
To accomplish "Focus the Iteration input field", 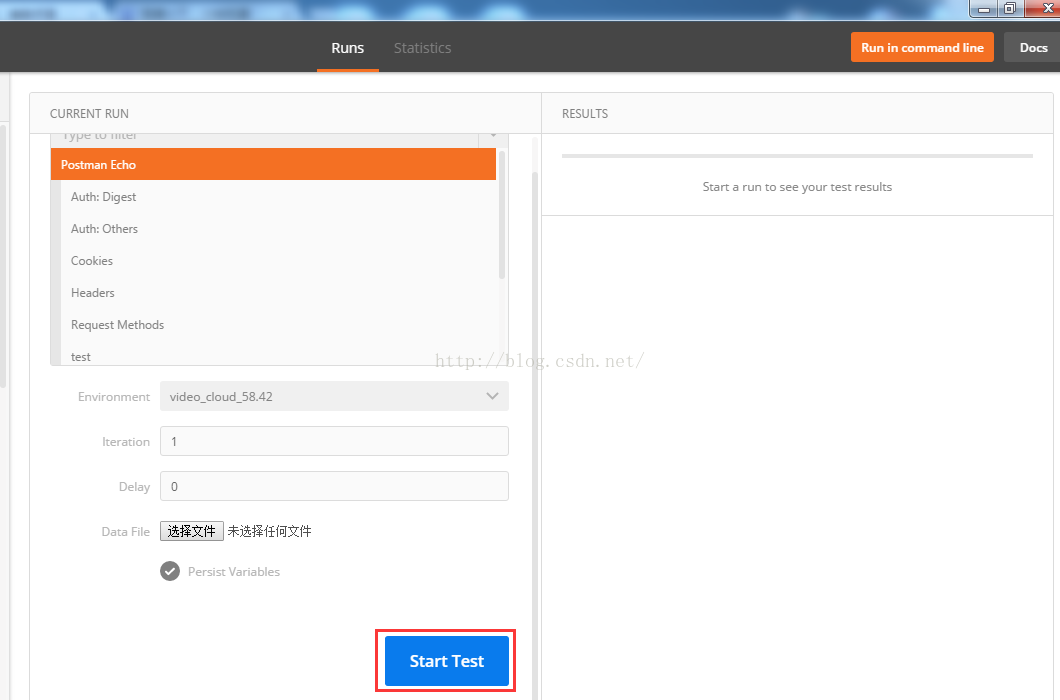I will pos(334,442).
